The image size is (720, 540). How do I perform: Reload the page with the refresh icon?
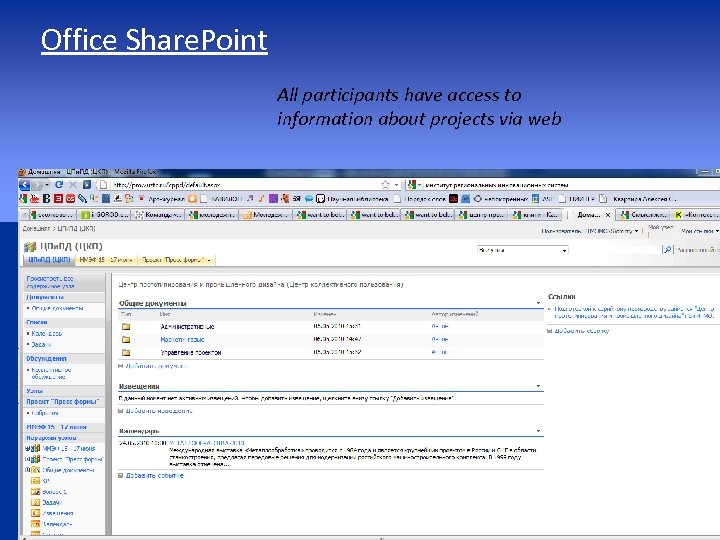(x=59, y=185)
